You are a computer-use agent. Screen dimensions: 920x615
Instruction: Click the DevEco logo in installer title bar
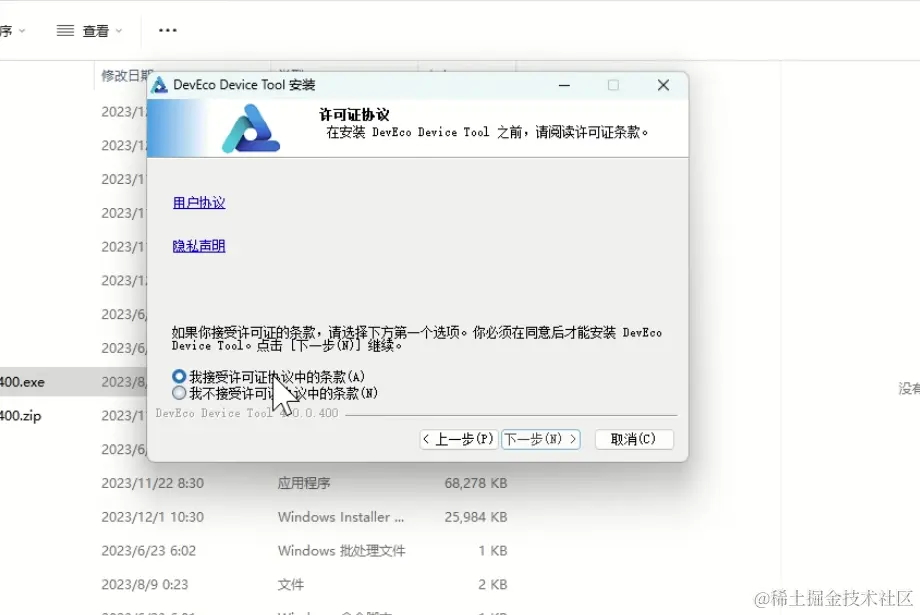[x=159, y=85]
